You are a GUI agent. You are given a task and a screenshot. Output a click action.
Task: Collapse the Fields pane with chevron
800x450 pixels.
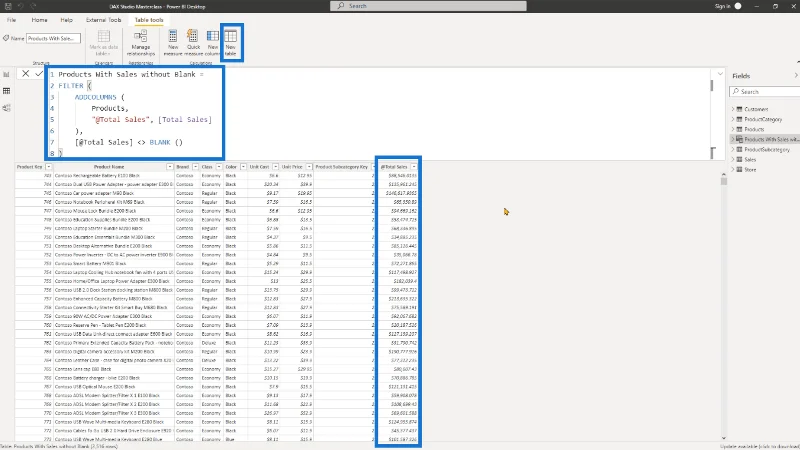796,76
